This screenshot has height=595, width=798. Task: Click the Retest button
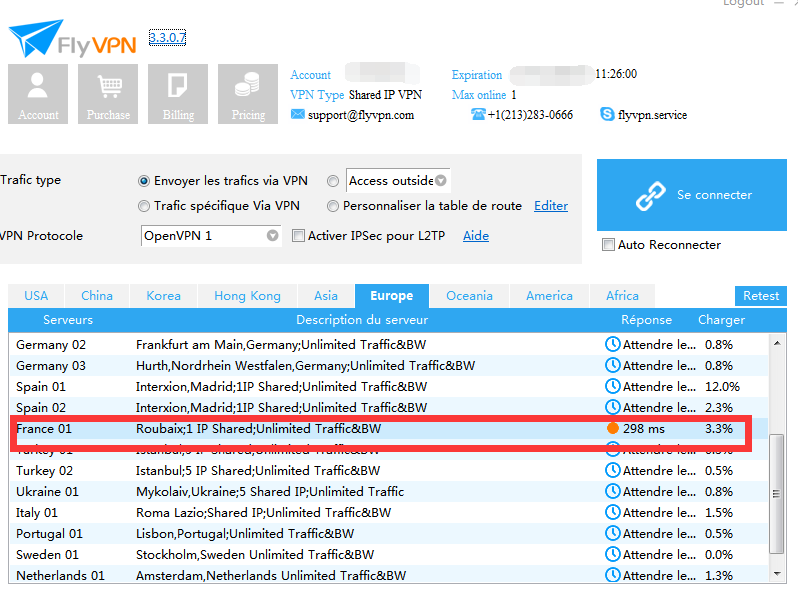761,296
